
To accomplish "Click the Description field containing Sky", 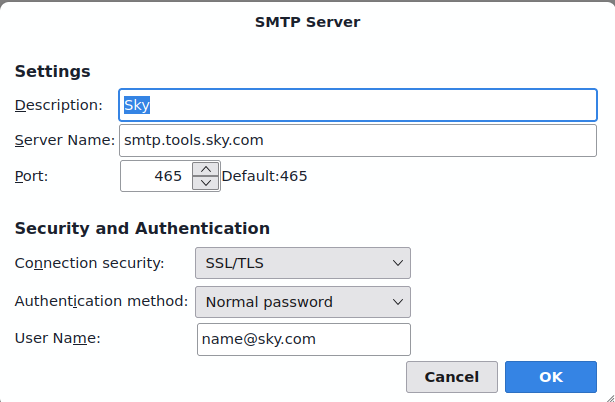I will 358,105.
